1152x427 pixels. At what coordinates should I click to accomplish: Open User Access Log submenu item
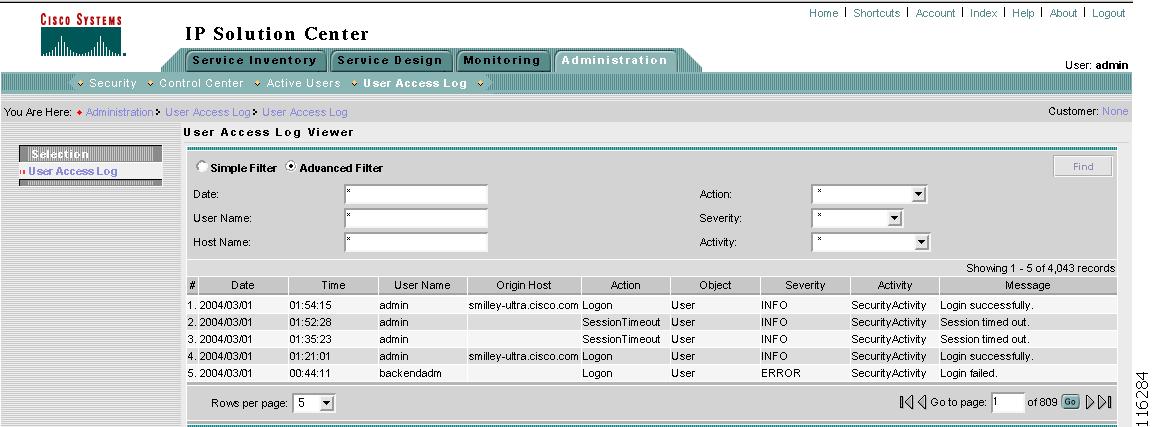pyautogui.click(x=415, y=83)
